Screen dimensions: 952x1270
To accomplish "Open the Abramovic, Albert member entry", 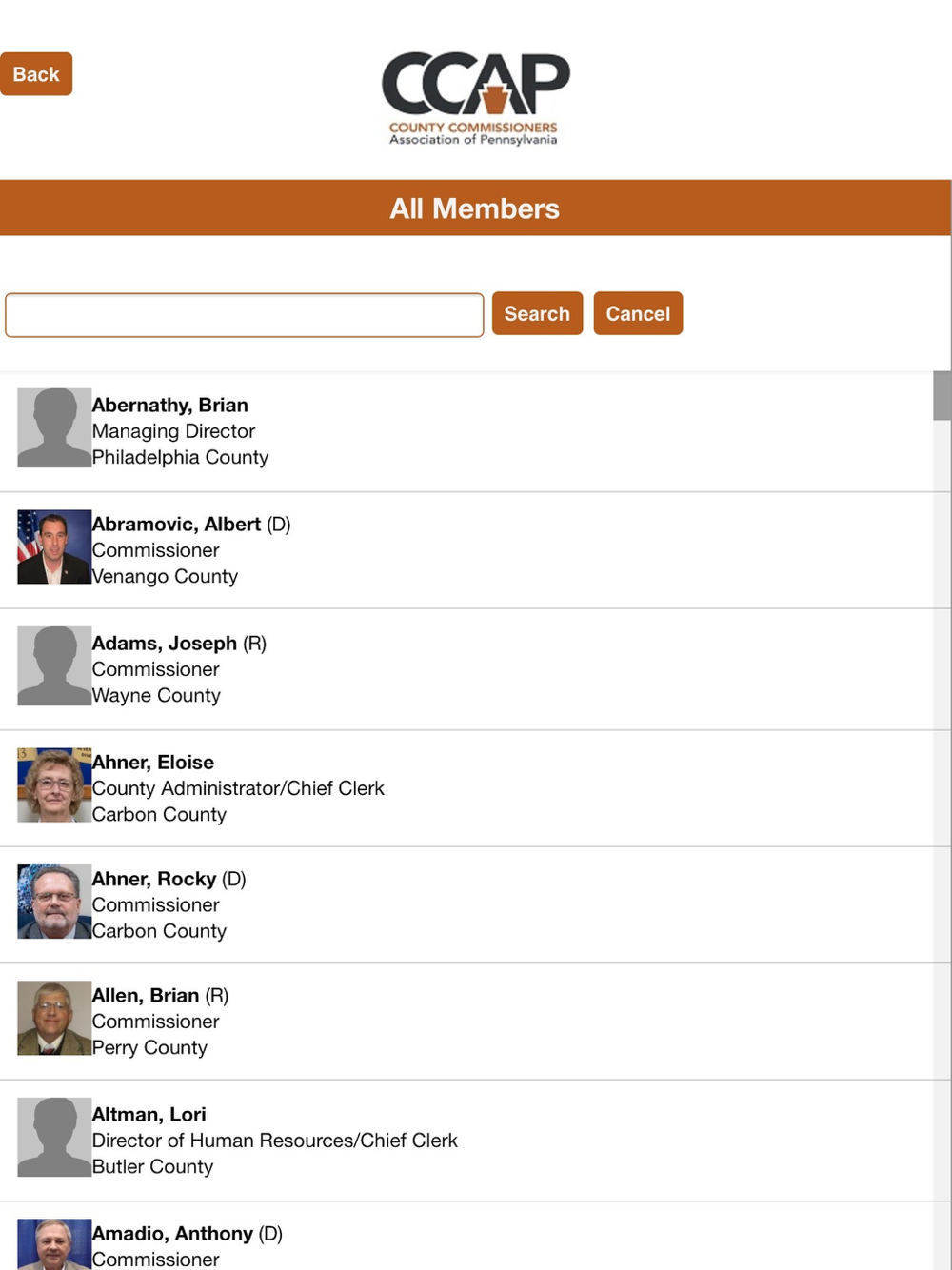I will [466, 550].
